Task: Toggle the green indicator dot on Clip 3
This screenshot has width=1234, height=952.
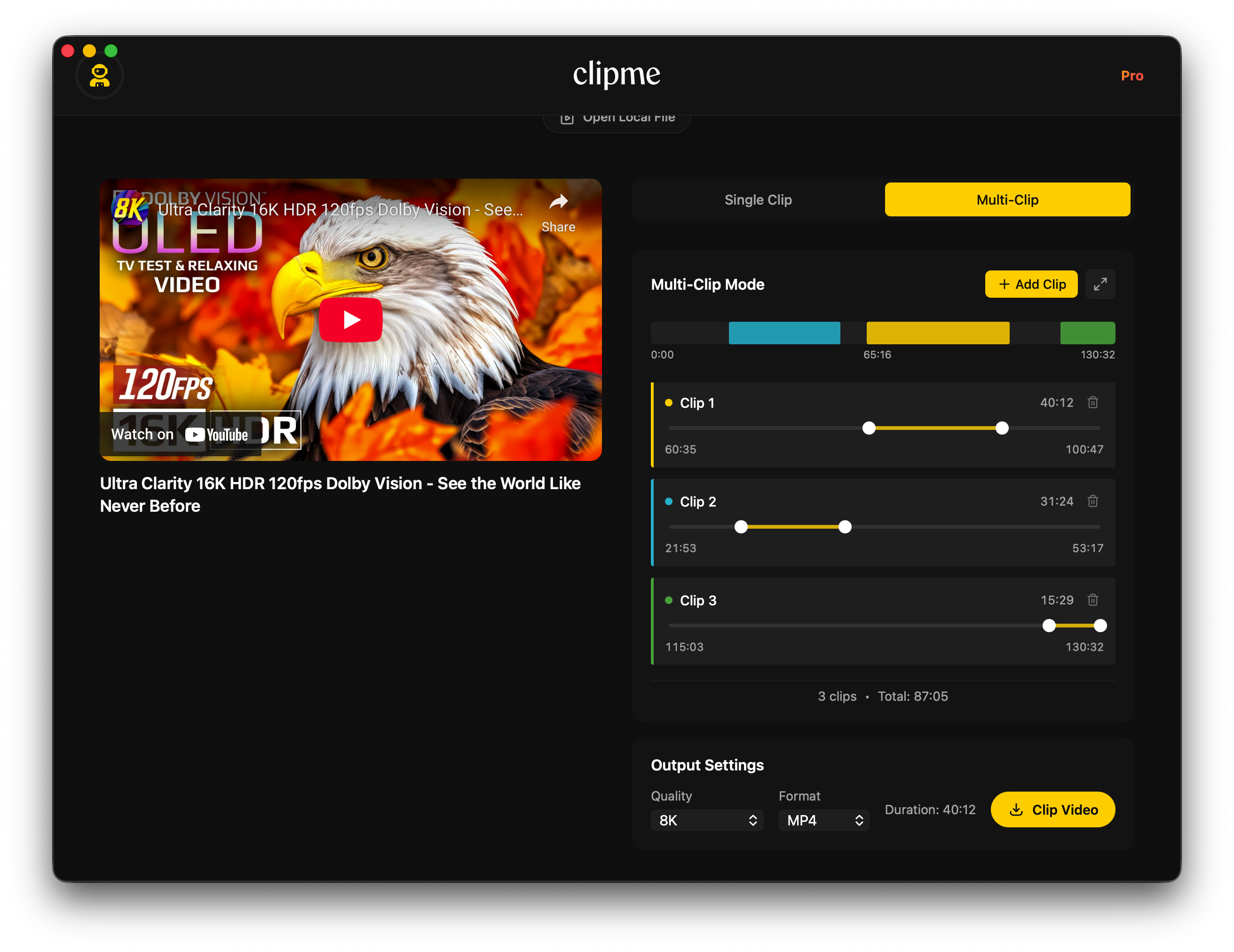Action: click(669, 600)
